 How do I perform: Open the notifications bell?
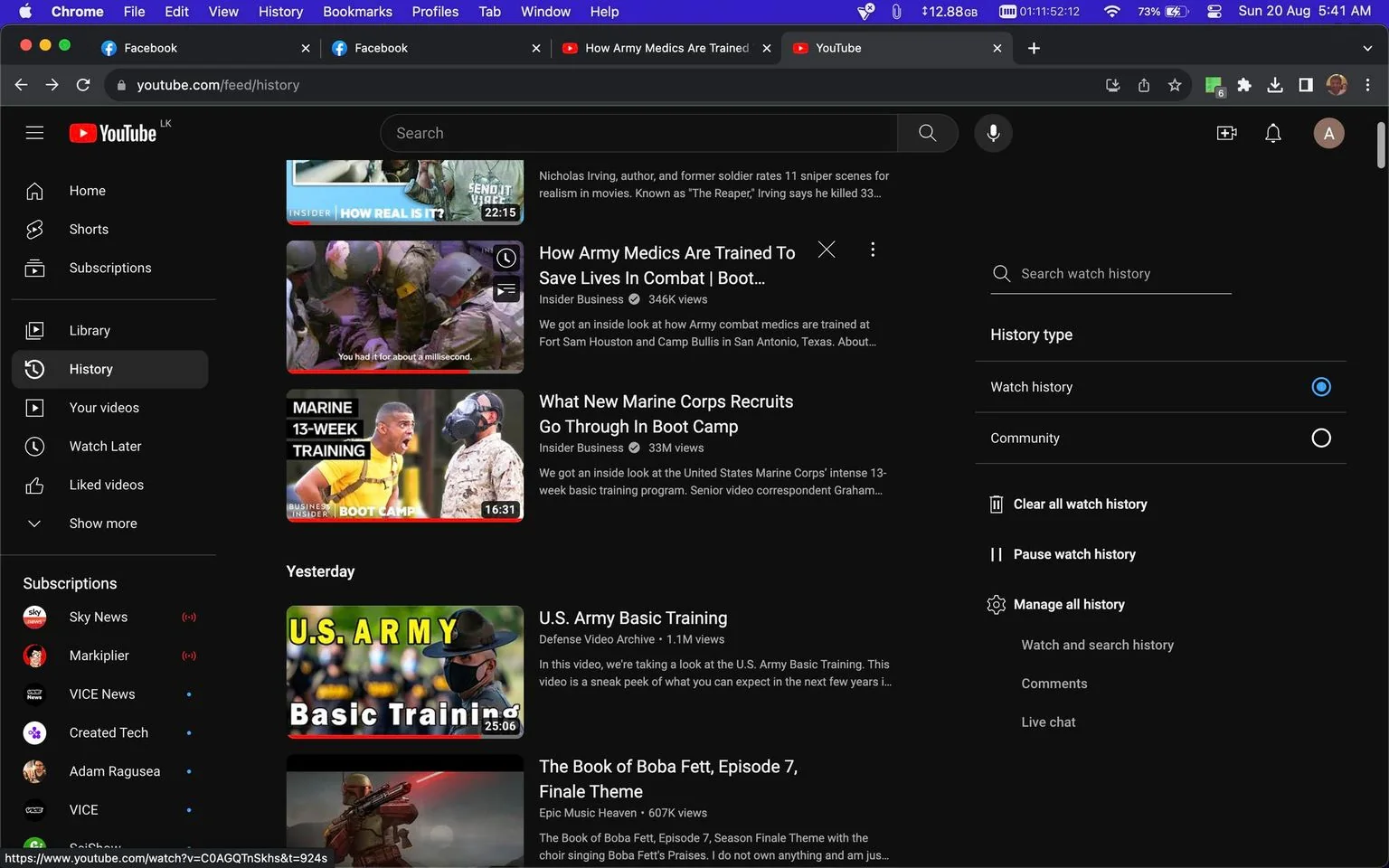1272,133
